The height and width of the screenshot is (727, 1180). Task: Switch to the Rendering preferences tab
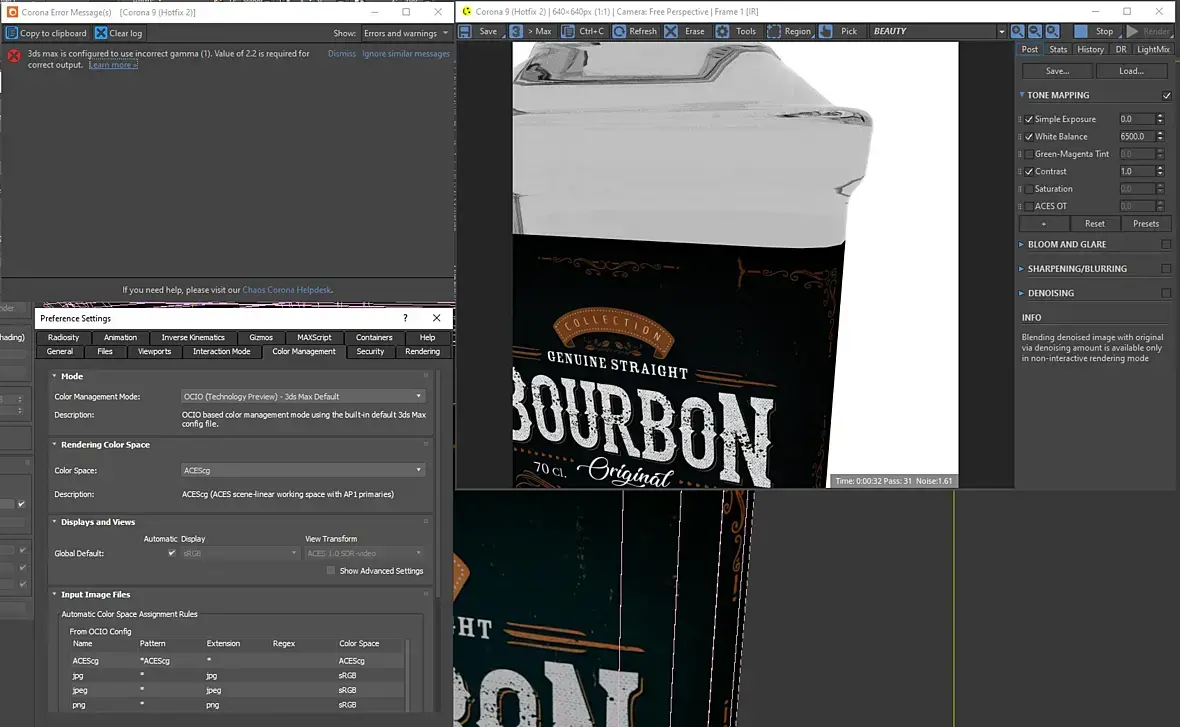[x=422, y=351]
